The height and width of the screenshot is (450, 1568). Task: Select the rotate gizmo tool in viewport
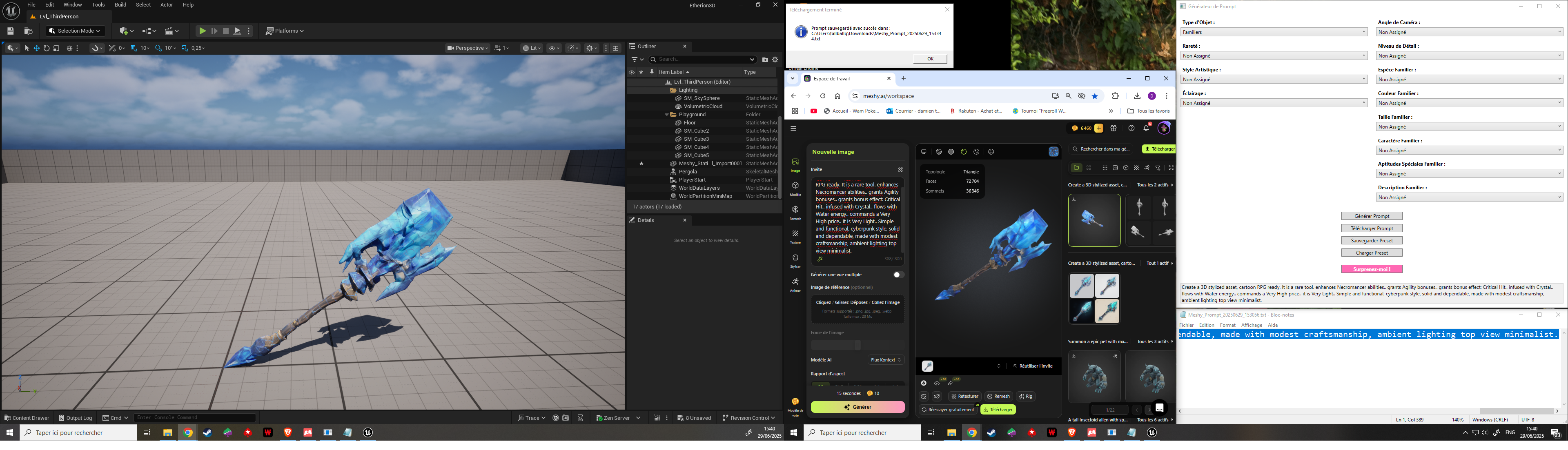point(46,48)
